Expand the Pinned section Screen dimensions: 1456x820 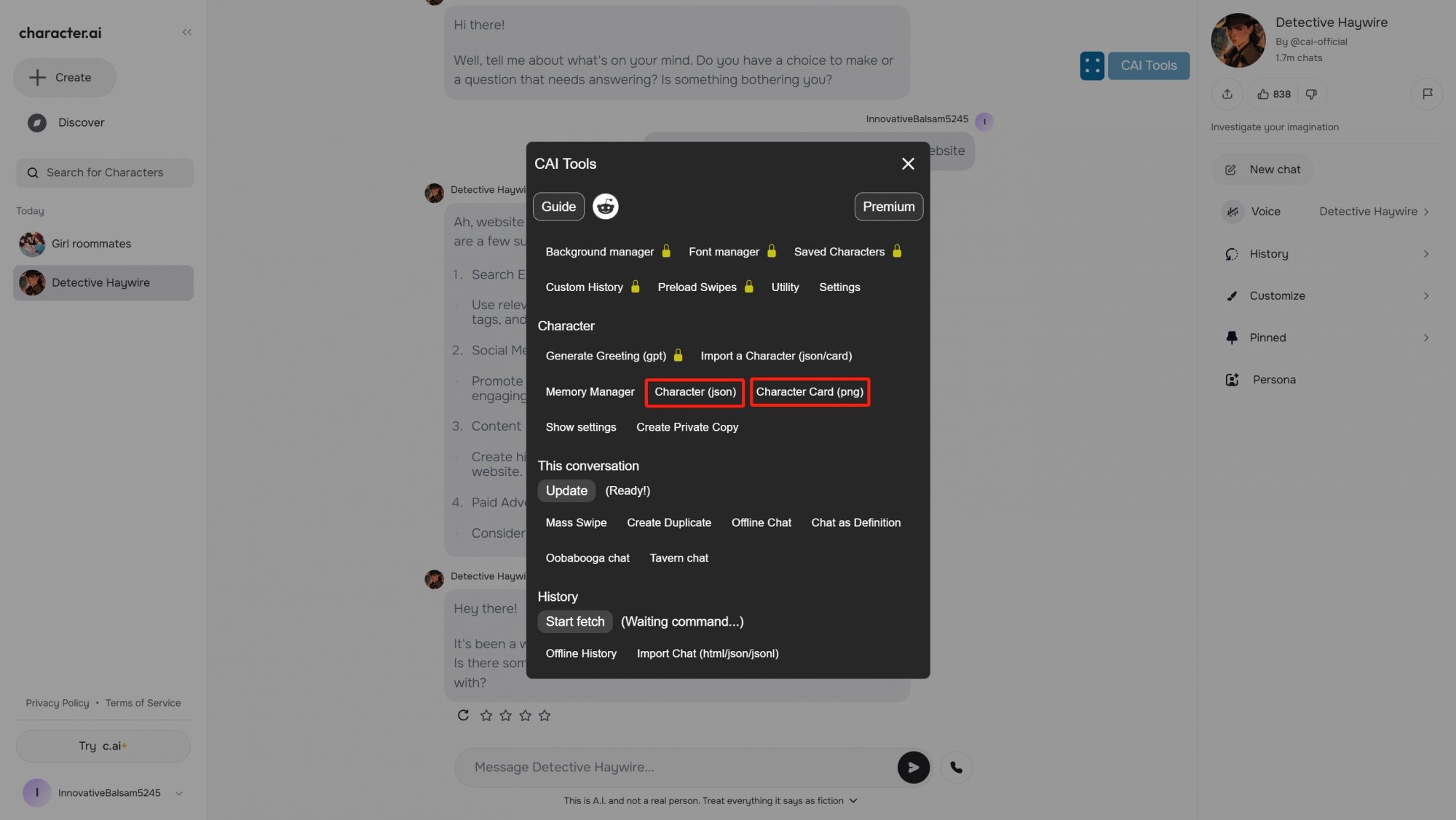(x=1327, y=338)
